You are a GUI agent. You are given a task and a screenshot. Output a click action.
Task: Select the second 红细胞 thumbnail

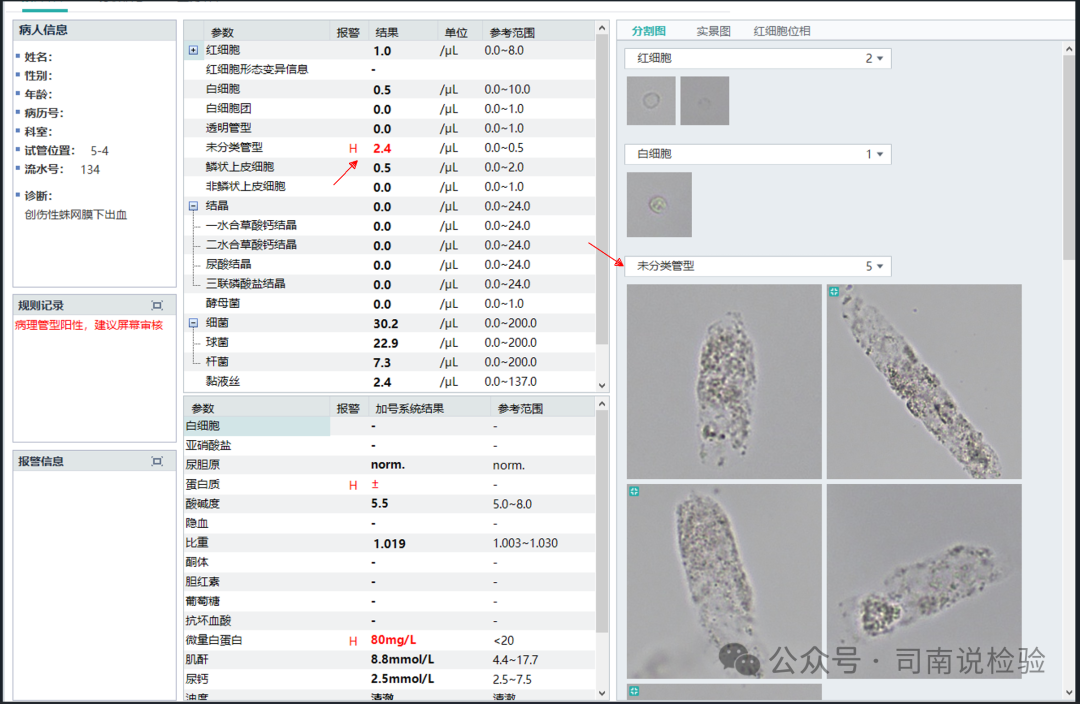705,101
